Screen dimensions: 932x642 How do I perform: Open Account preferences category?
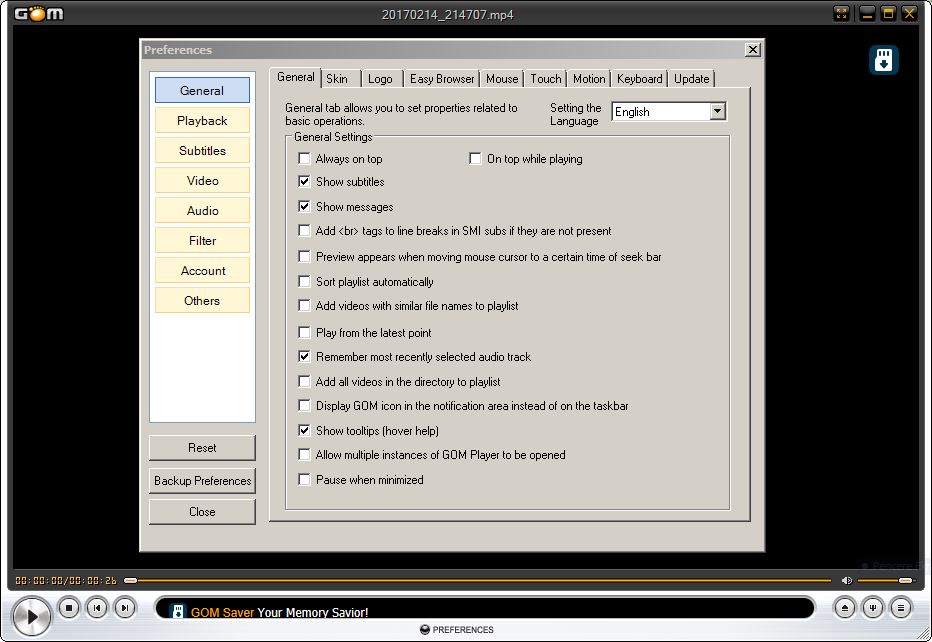click(x=202, y=270)
